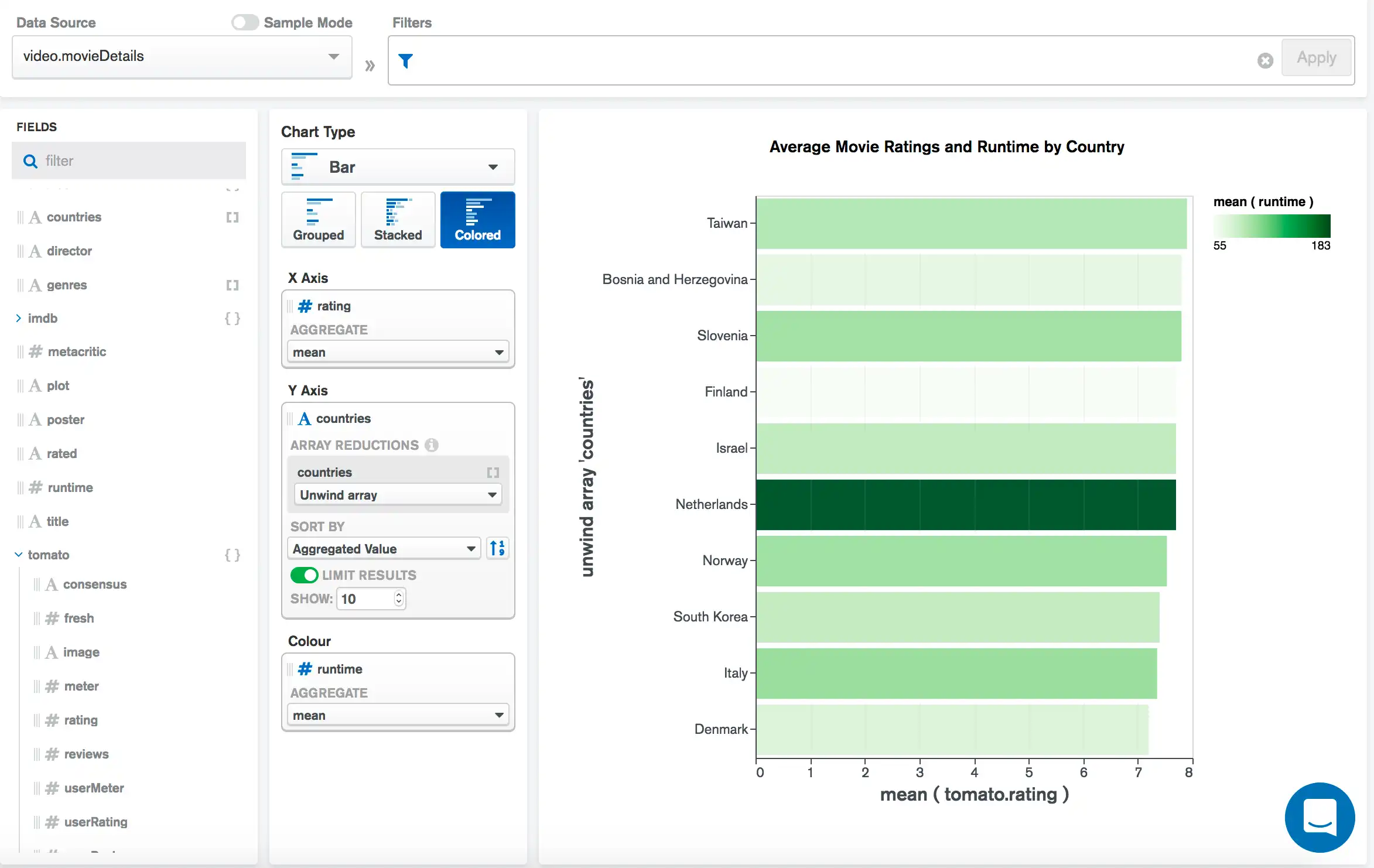Click the Grouped bar chart icon
The height and width of the screenshot is (868, 1374).
(318, 218)
